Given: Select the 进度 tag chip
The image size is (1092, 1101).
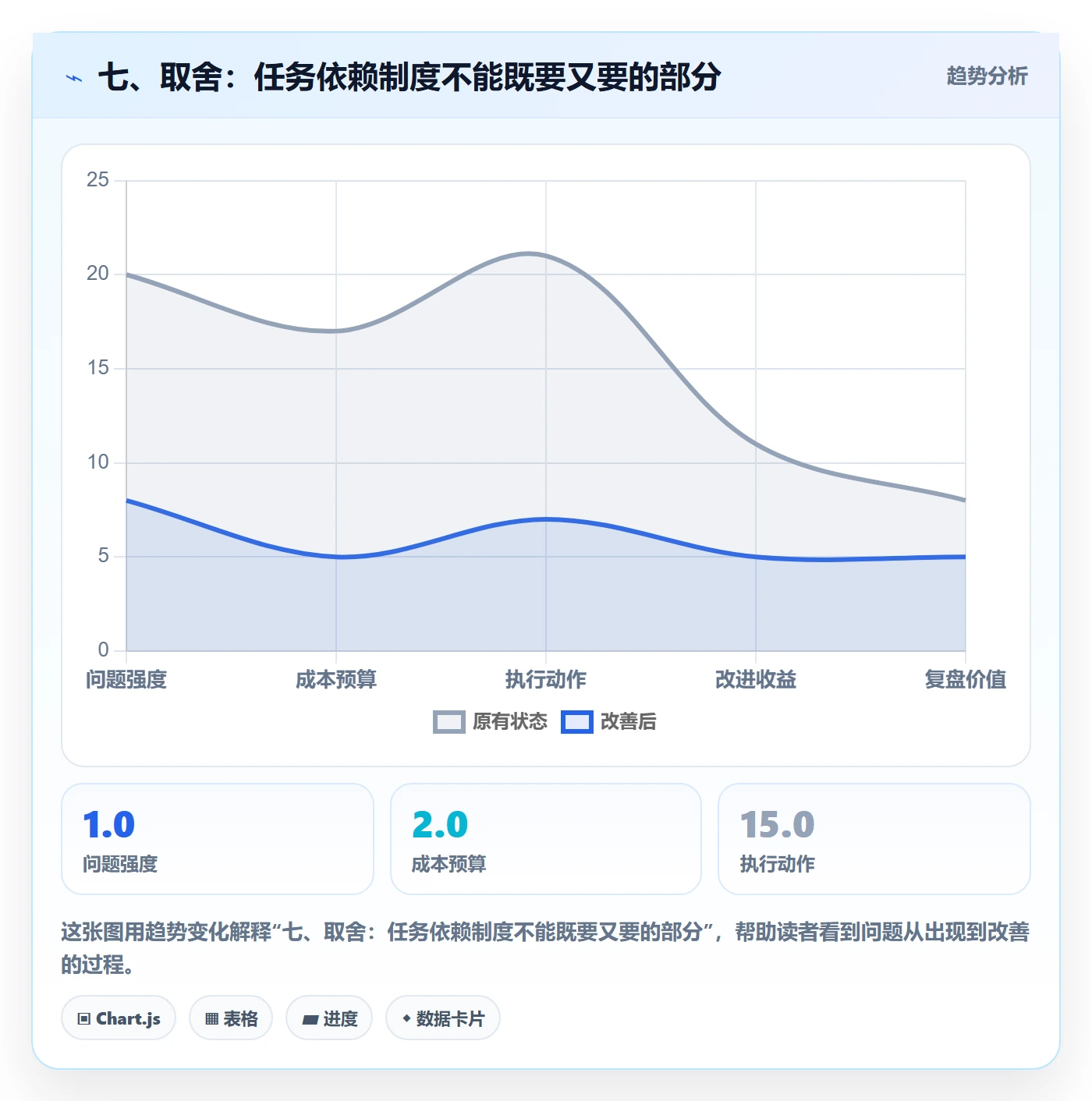Looking at the screenshot, I should (329, 1018).
